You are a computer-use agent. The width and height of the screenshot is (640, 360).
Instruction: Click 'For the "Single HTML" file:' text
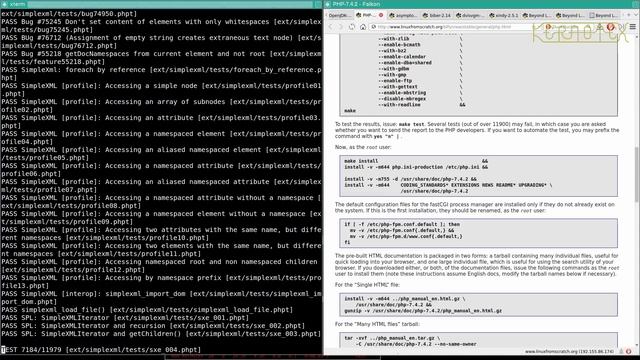(x=367, y=285)
